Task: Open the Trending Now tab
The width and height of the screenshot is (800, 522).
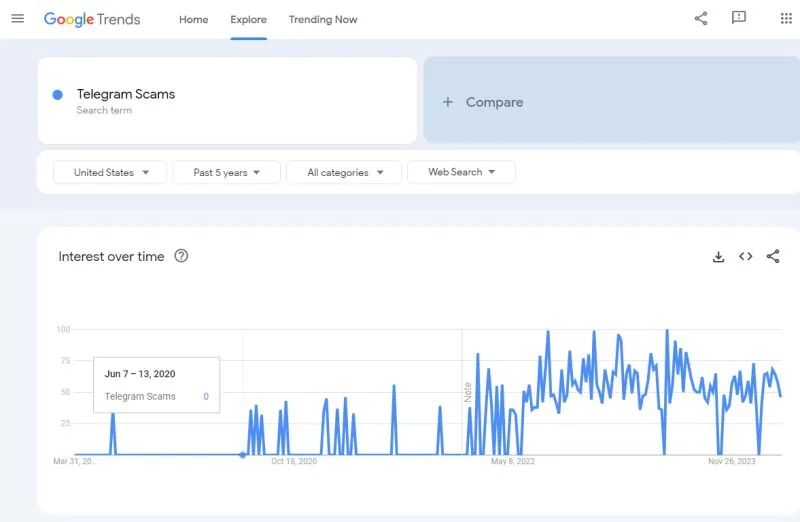Action: tap(323, 19)
